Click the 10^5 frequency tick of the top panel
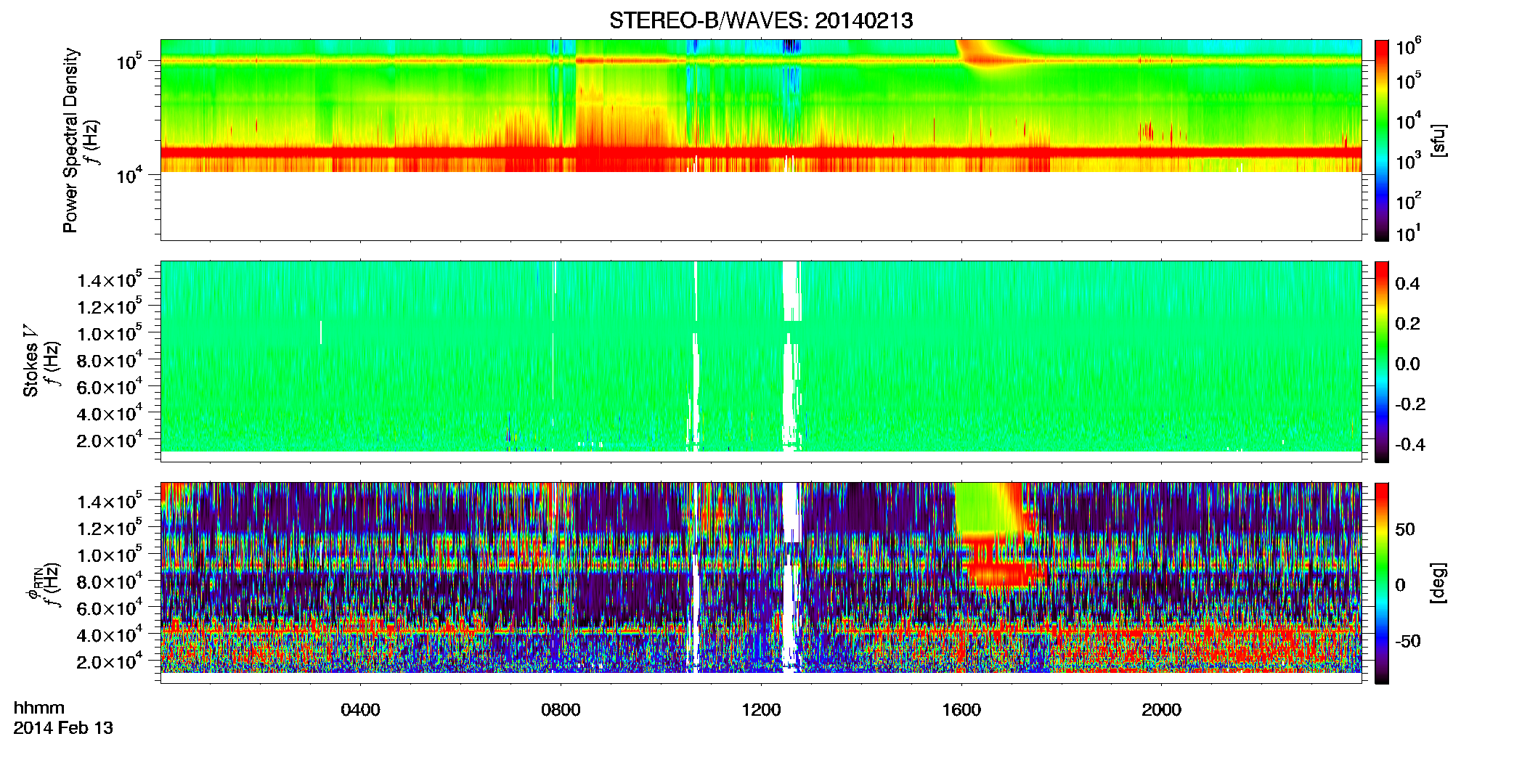The image size is (1522, 784). click(129, 61)
